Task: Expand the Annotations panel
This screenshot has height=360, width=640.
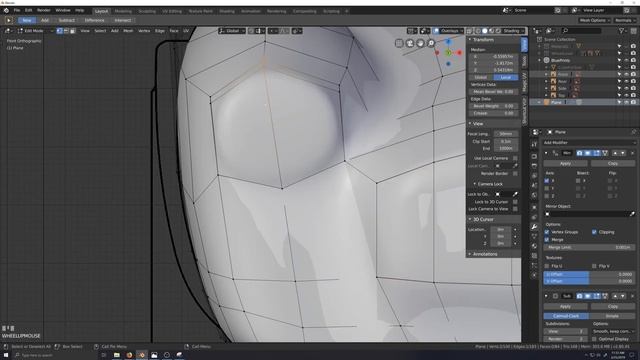Action: pyautogui.click(x=470, y=254)
